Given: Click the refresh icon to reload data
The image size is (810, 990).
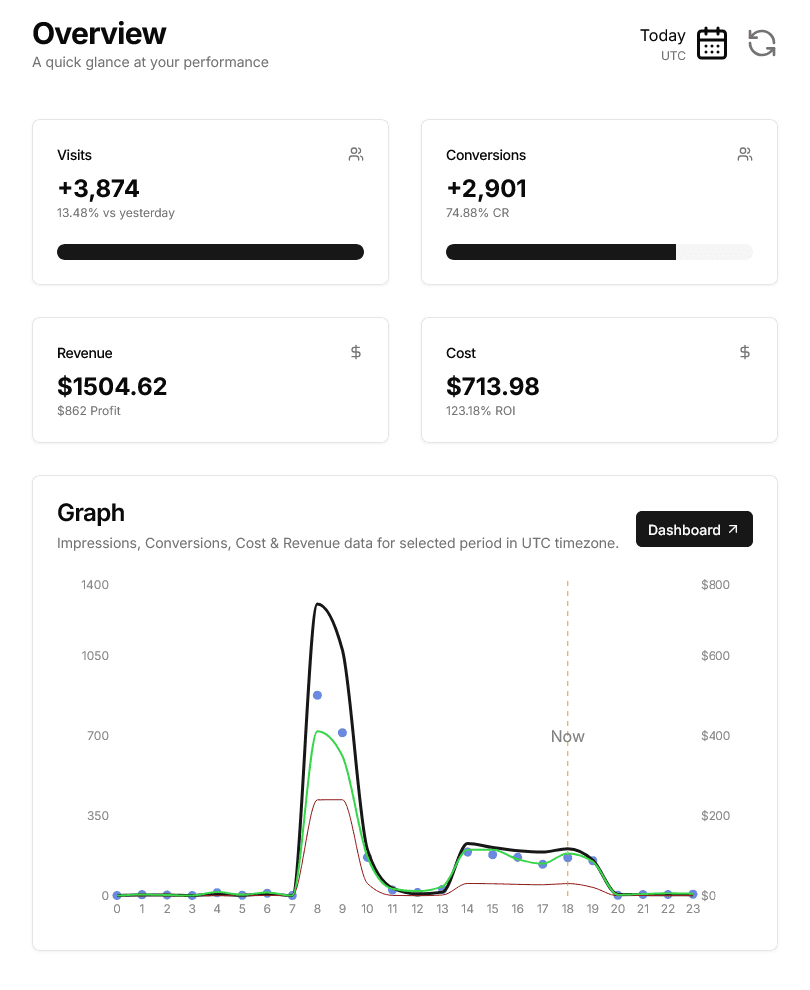Looking at the screenshot, I should [x=762, y=43].
